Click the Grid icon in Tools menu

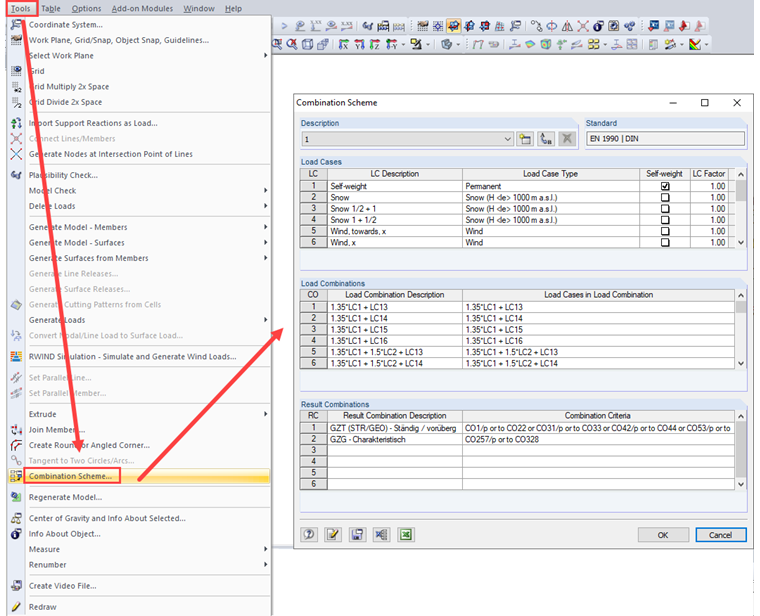click(x=16, y=71)
